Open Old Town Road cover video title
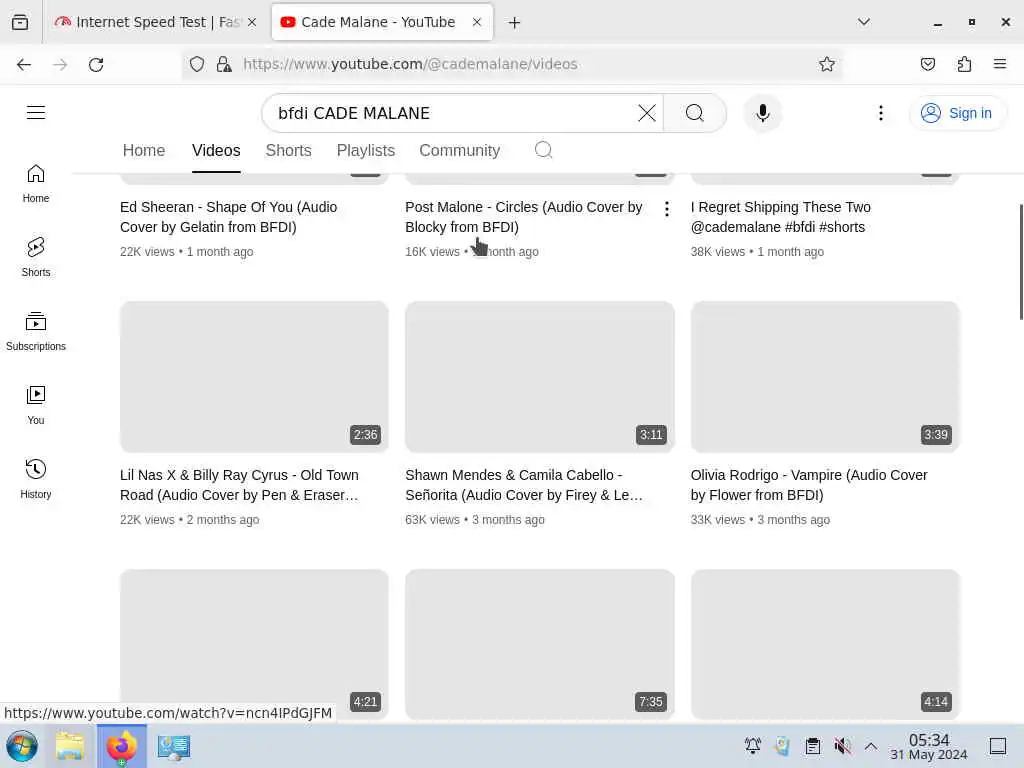 point(240,485)
